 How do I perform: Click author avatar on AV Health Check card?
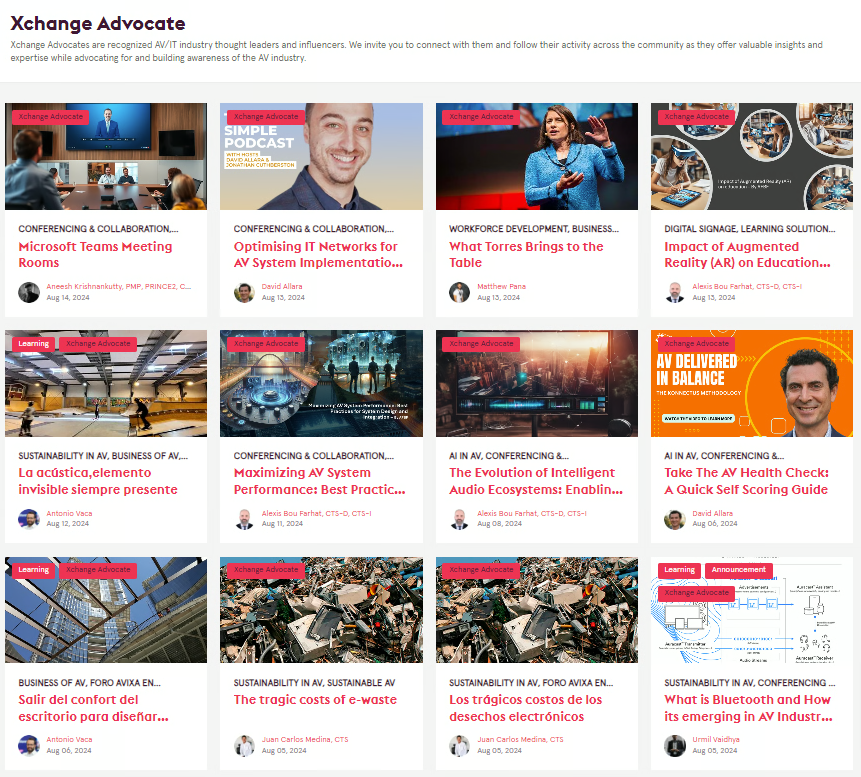click(675, 519)
